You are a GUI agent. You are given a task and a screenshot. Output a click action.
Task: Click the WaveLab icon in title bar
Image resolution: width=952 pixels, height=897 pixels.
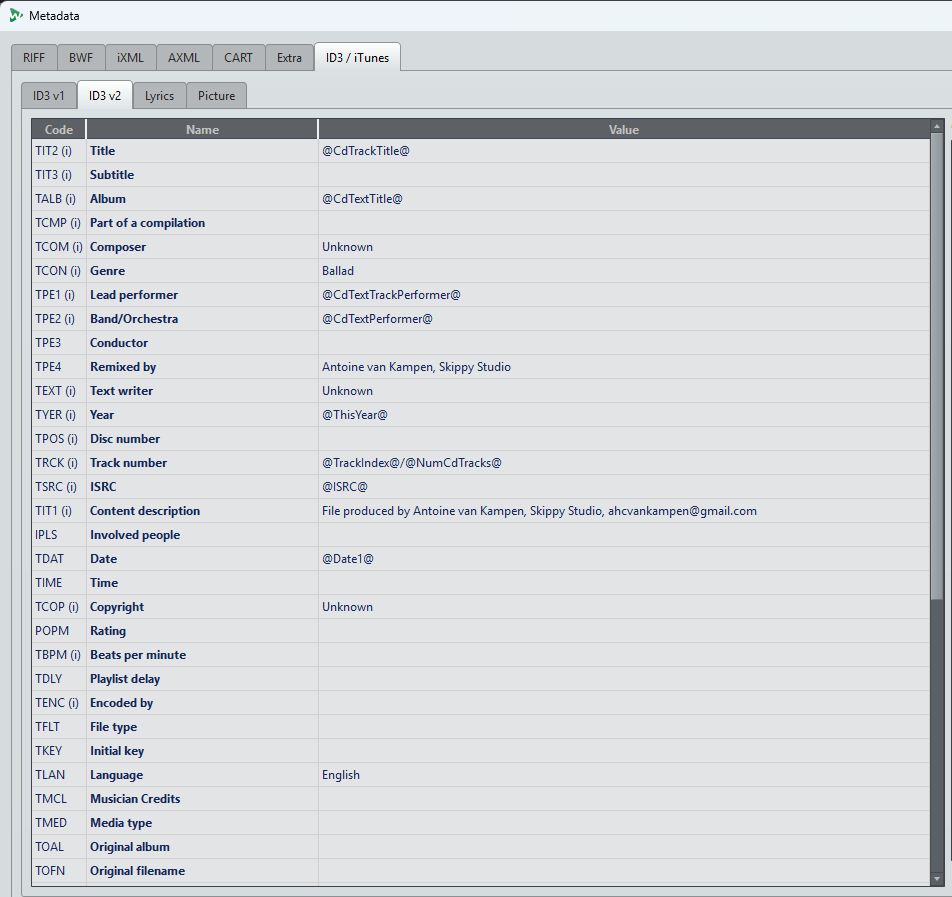16,15
